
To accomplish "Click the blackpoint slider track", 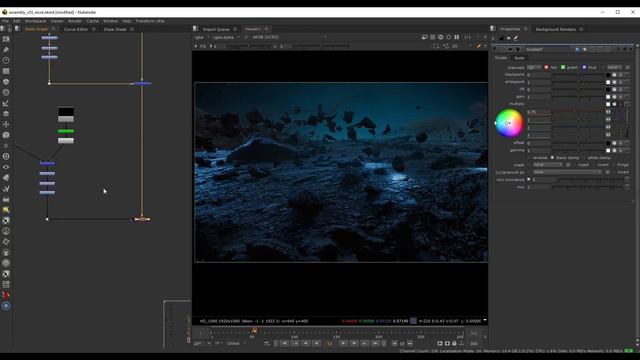I will 577,75.
